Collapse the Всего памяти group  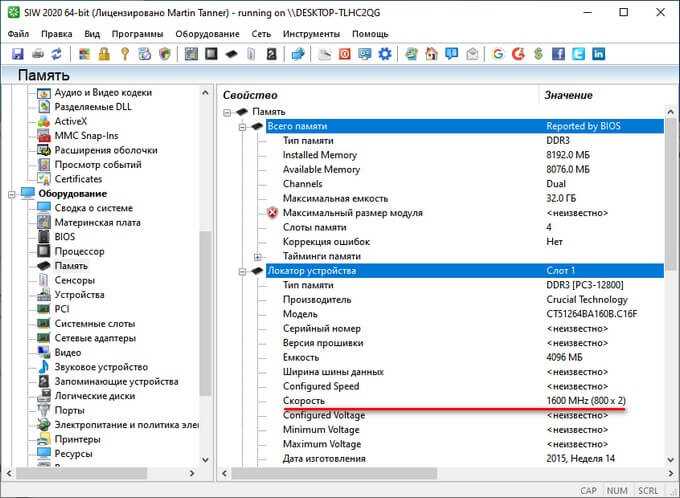243,127
